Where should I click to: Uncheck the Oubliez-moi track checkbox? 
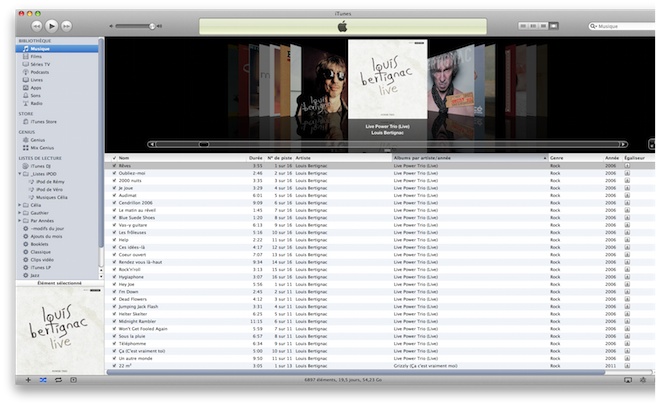point(114,173)
